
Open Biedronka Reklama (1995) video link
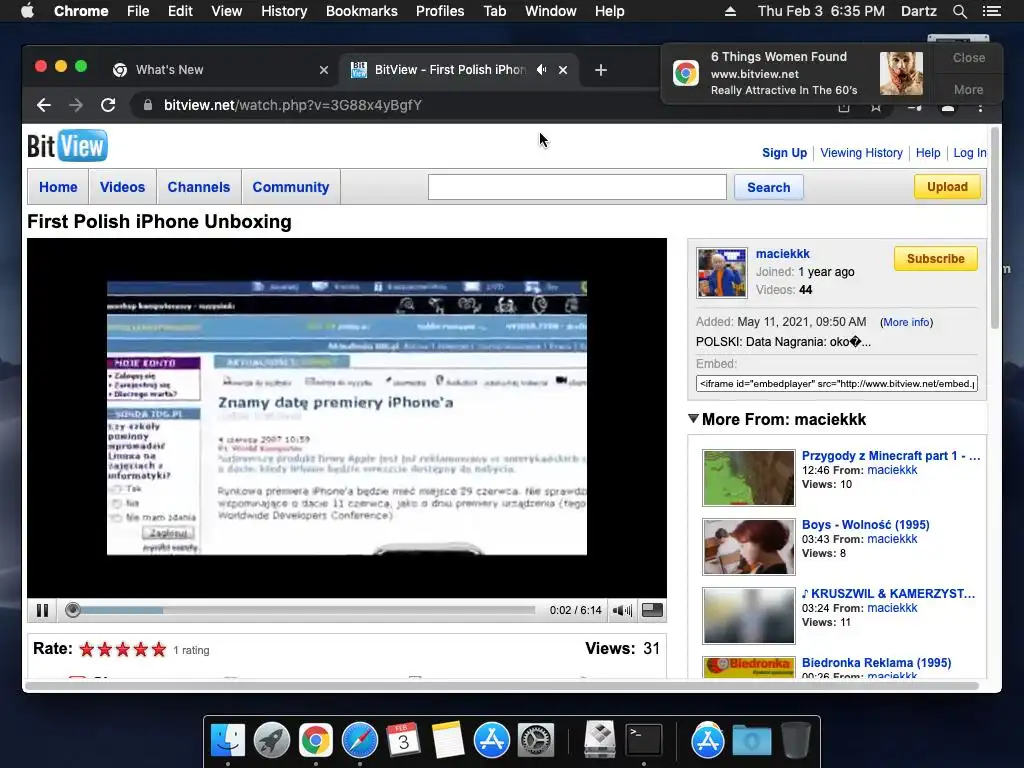point(876,662)
